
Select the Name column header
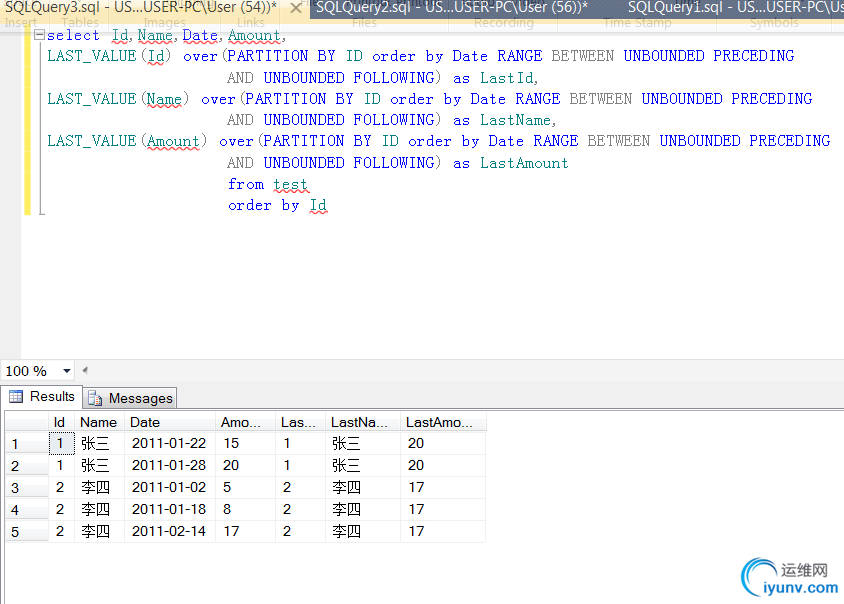click(100, 422)
